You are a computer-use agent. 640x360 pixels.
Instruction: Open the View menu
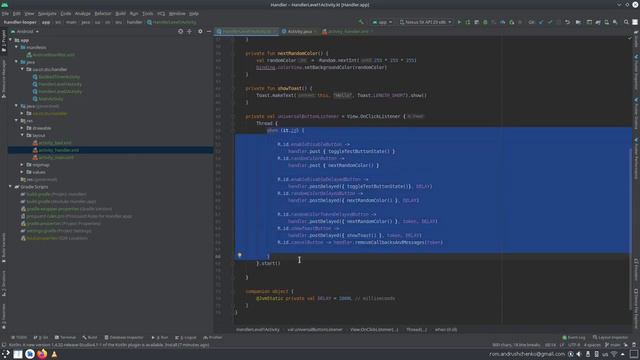point(29,13)
